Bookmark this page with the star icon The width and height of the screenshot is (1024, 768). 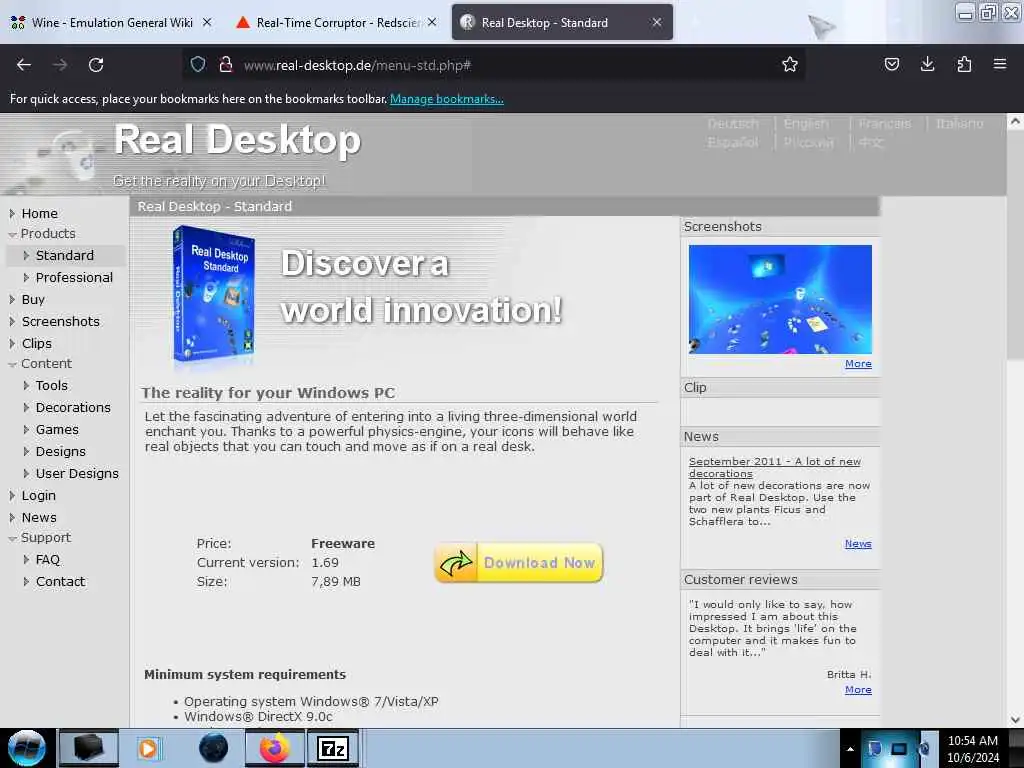790,65
